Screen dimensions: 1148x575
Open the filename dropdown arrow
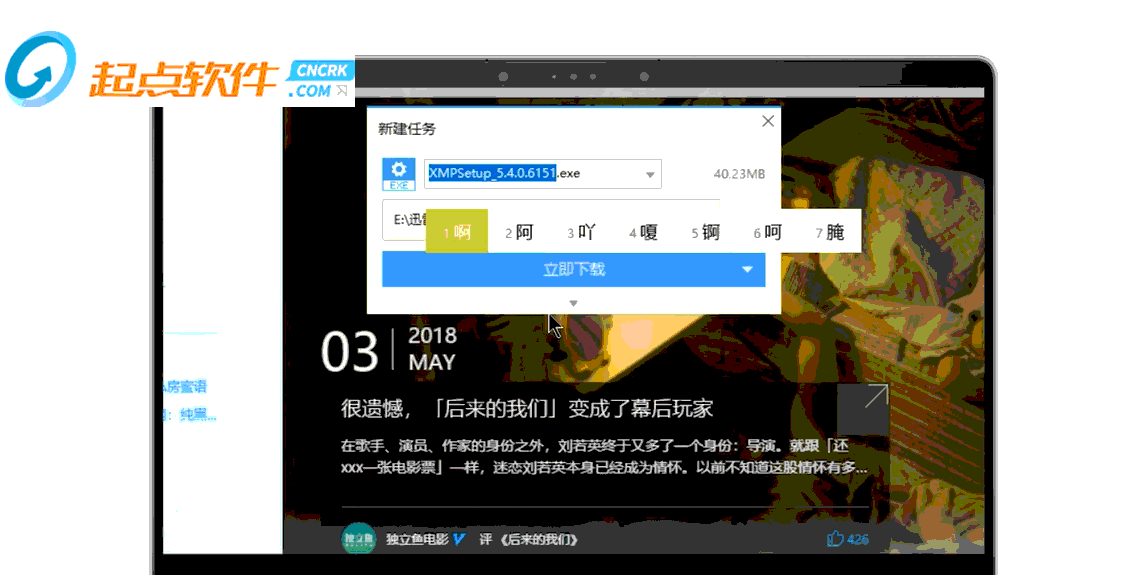tap(649, 174)
